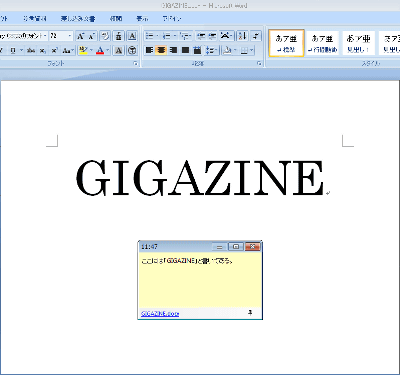
Task: Open the third ribbon tab
Action: pyautogui.click(x=78, y=18)
